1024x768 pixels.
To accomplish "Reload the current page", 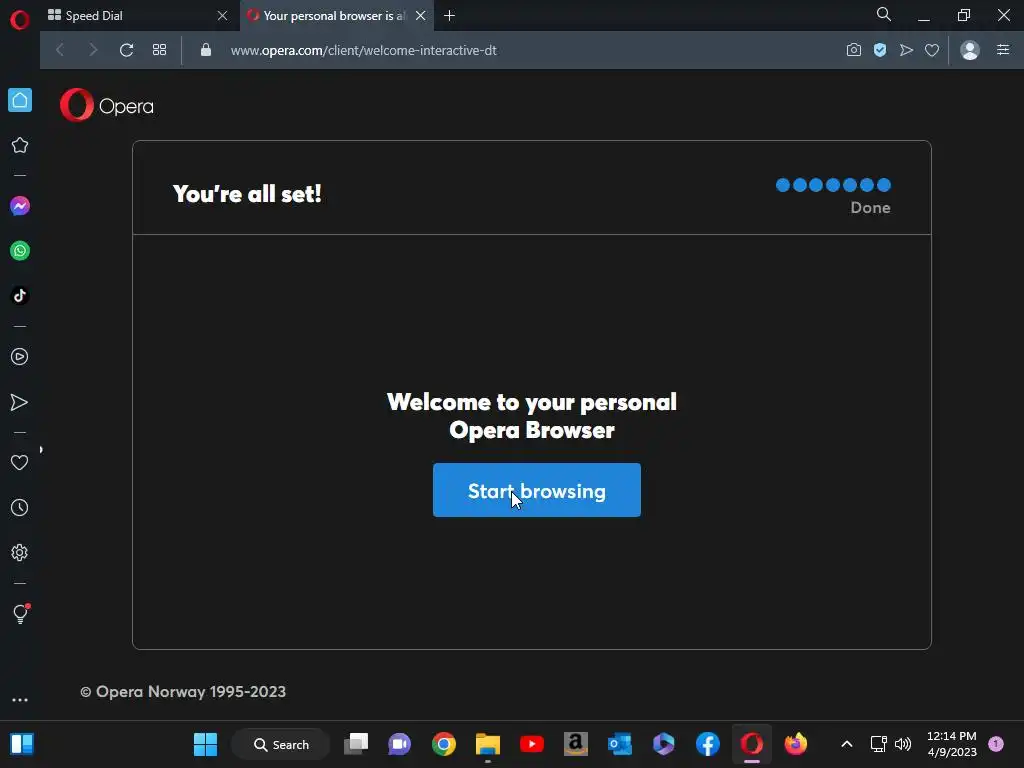I will 127,50.
